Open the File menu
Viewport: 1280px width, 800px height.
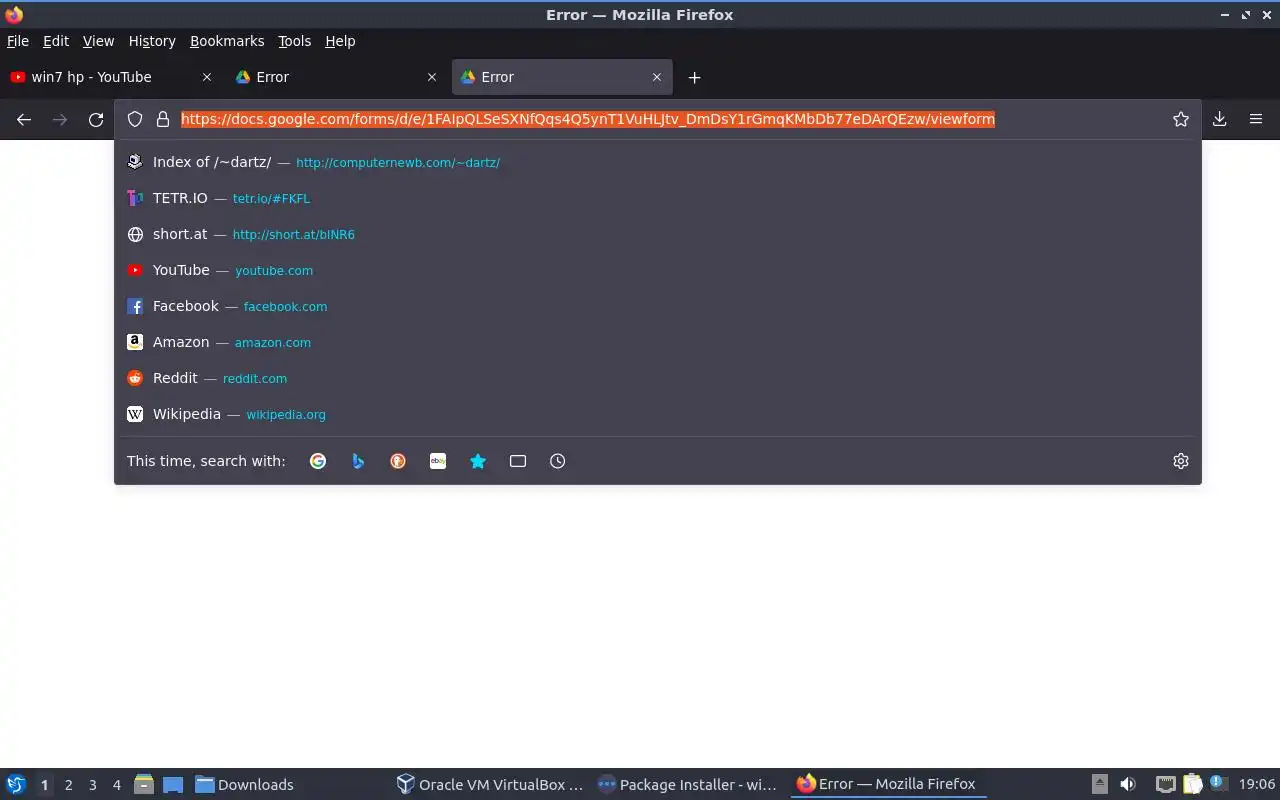[18, 41]
